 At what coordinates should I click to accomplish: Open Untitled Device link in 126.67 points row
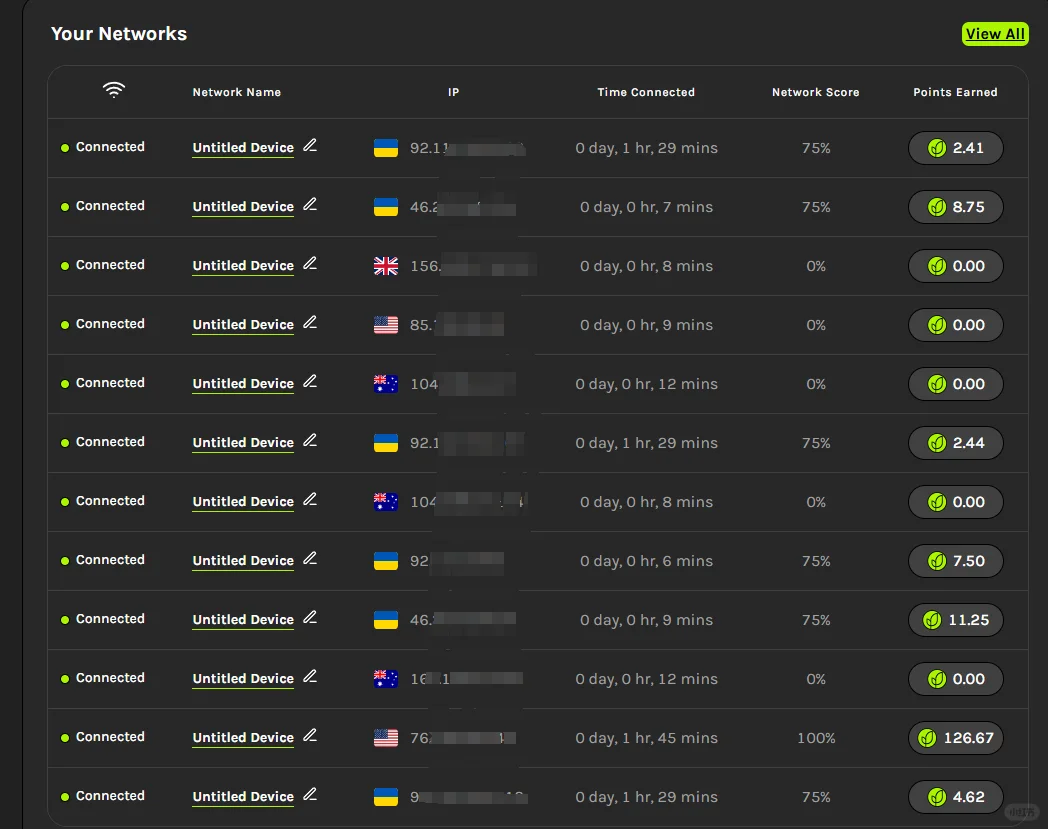[243, 737]
